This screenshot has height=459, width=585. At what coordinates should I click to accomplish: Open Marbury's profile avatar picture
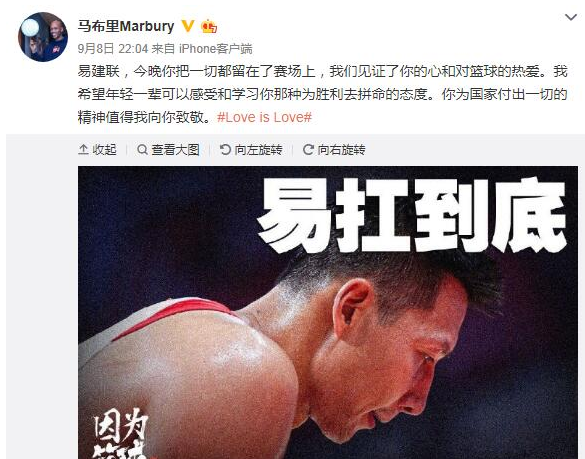tap(43, 37)
